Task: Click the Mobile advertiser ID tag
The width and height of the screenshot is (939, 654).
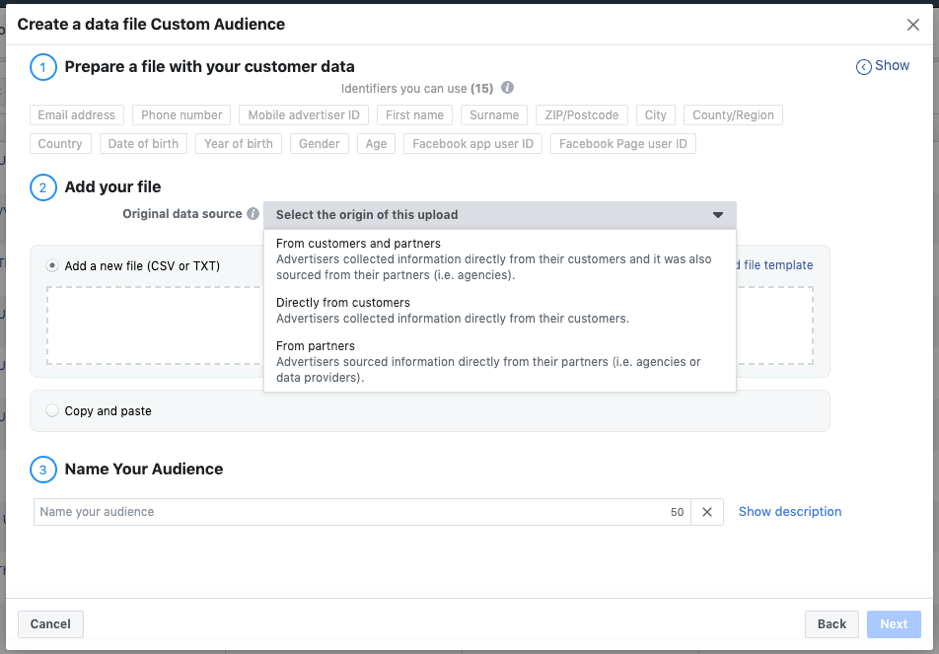Action: (304, 115)
